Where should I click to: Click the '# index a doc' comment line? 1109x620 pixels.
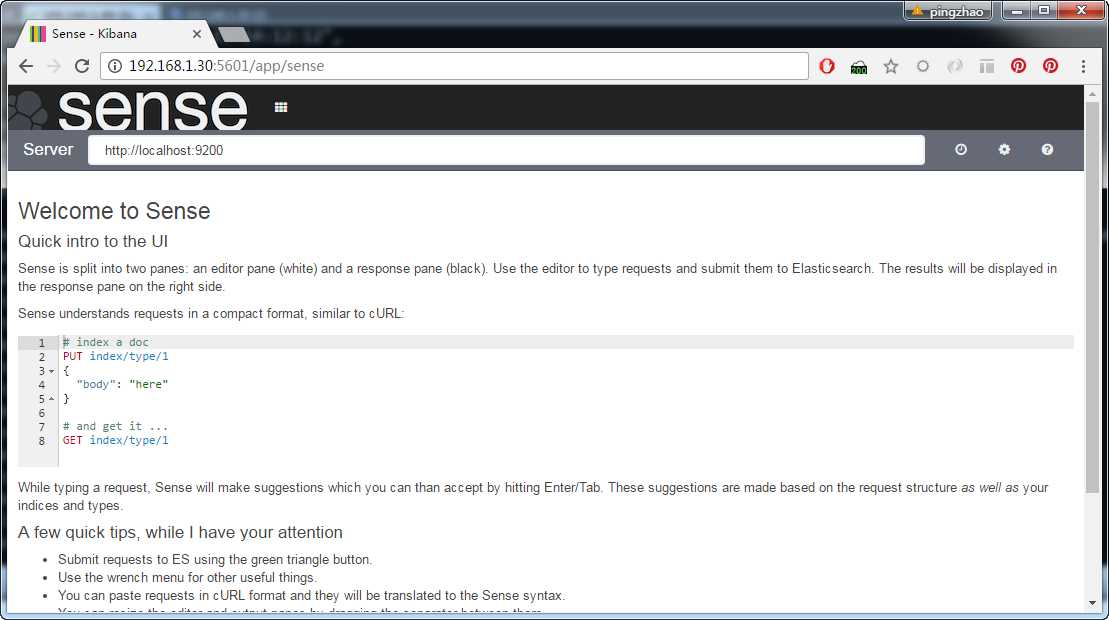point(105,342)
